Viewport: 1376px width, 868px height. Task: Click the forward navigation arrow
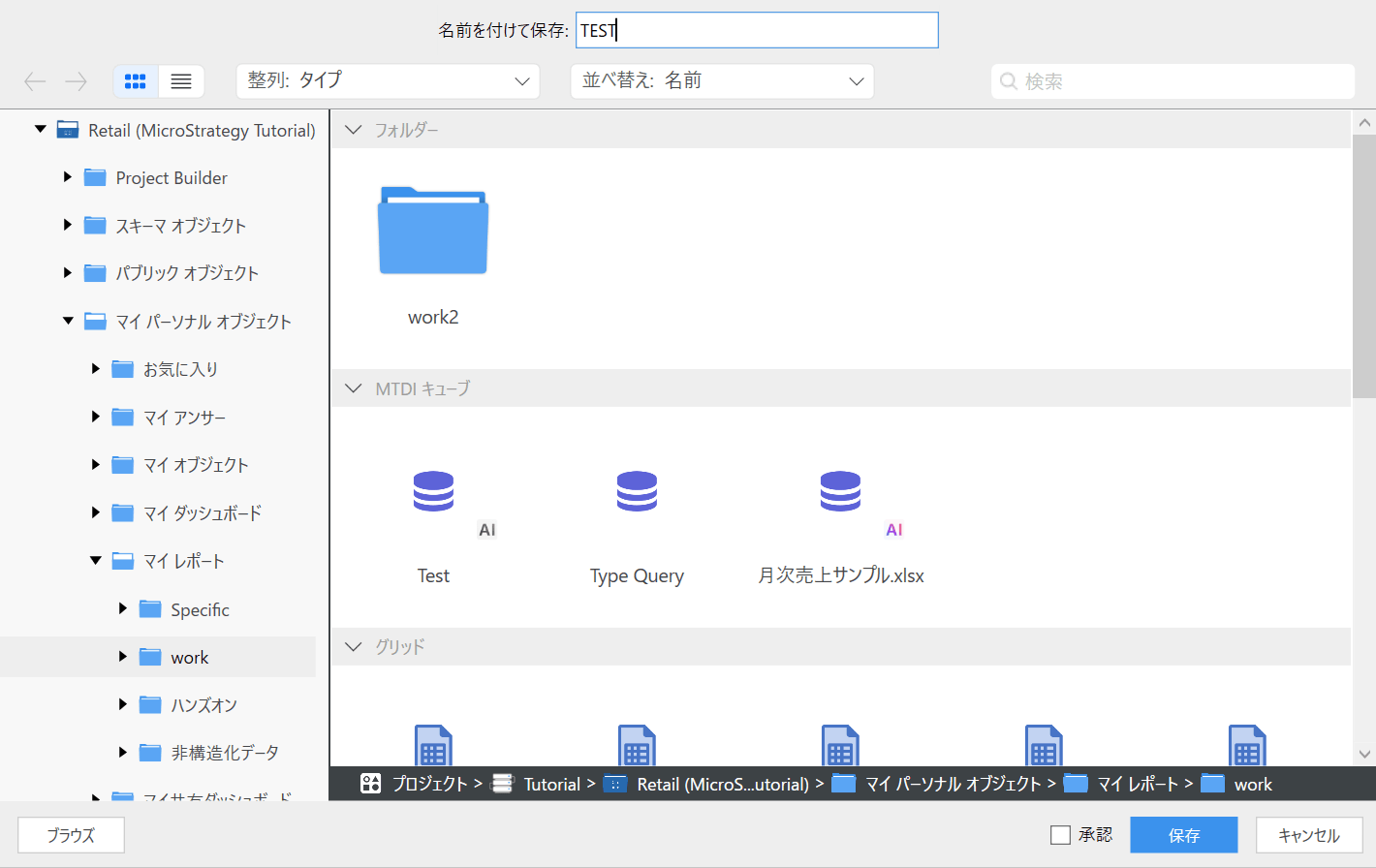[76, 81]
